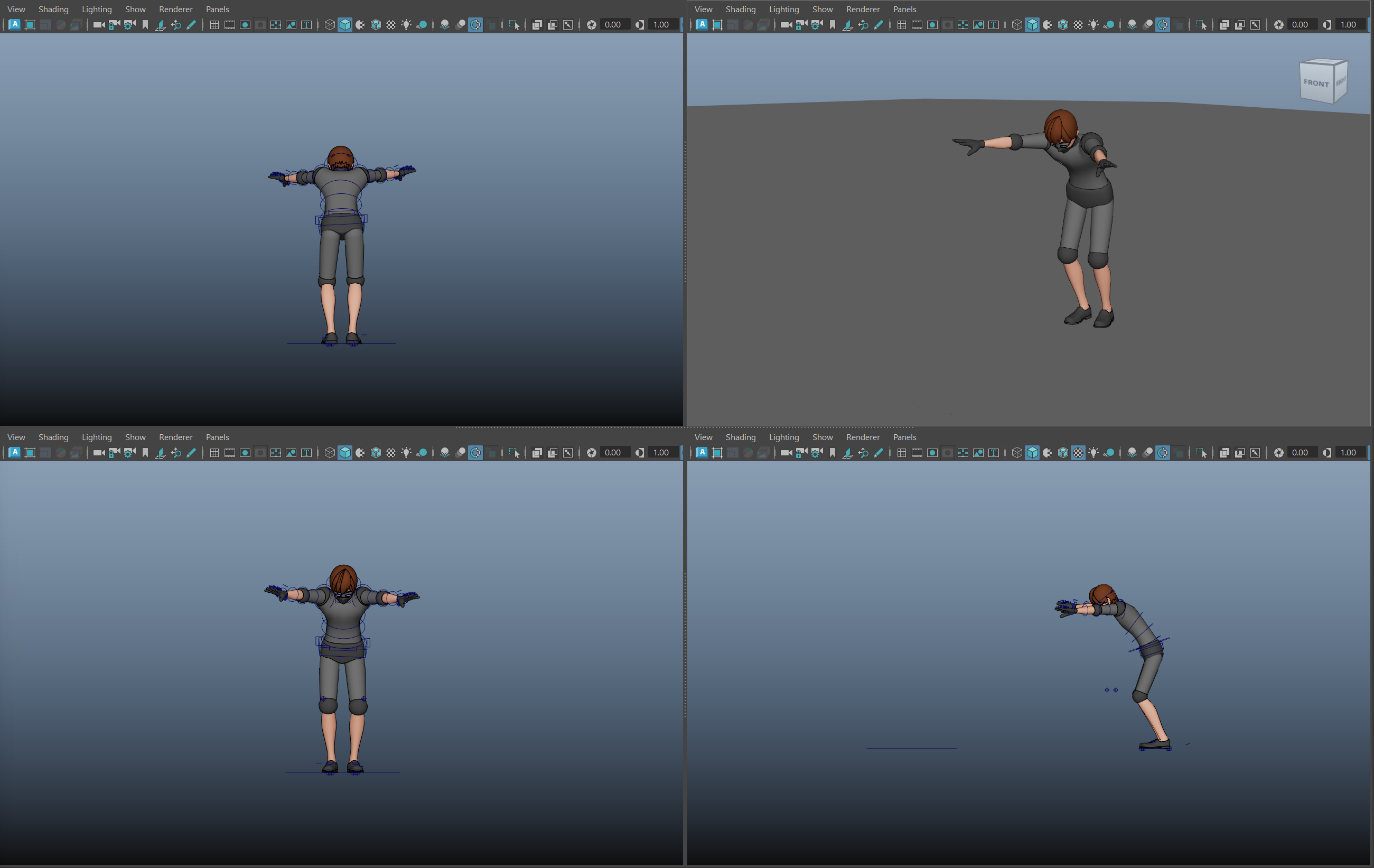Switch top-left panel to Wireframe shading

tap(329, 24)
